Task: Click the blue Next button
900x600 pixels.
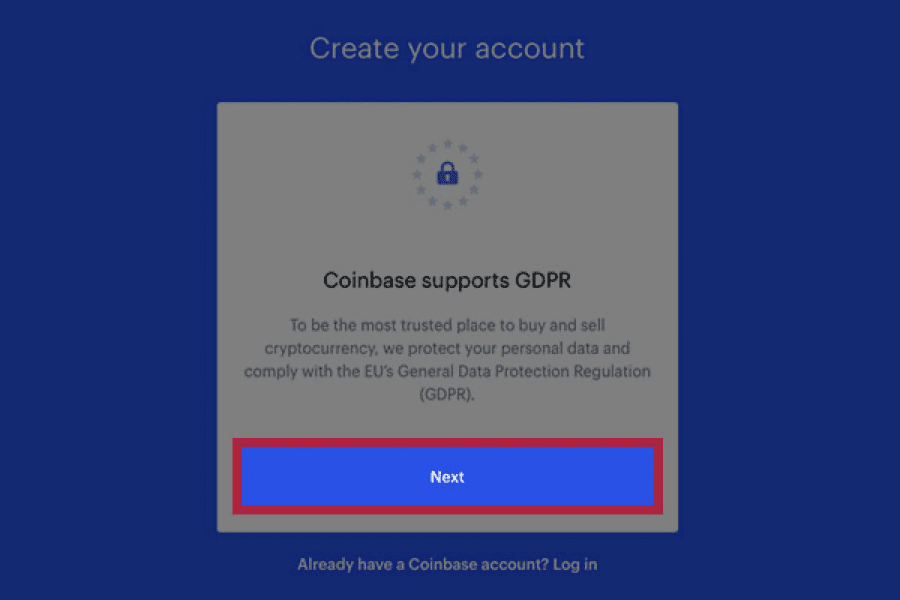Action: [447, 477]
